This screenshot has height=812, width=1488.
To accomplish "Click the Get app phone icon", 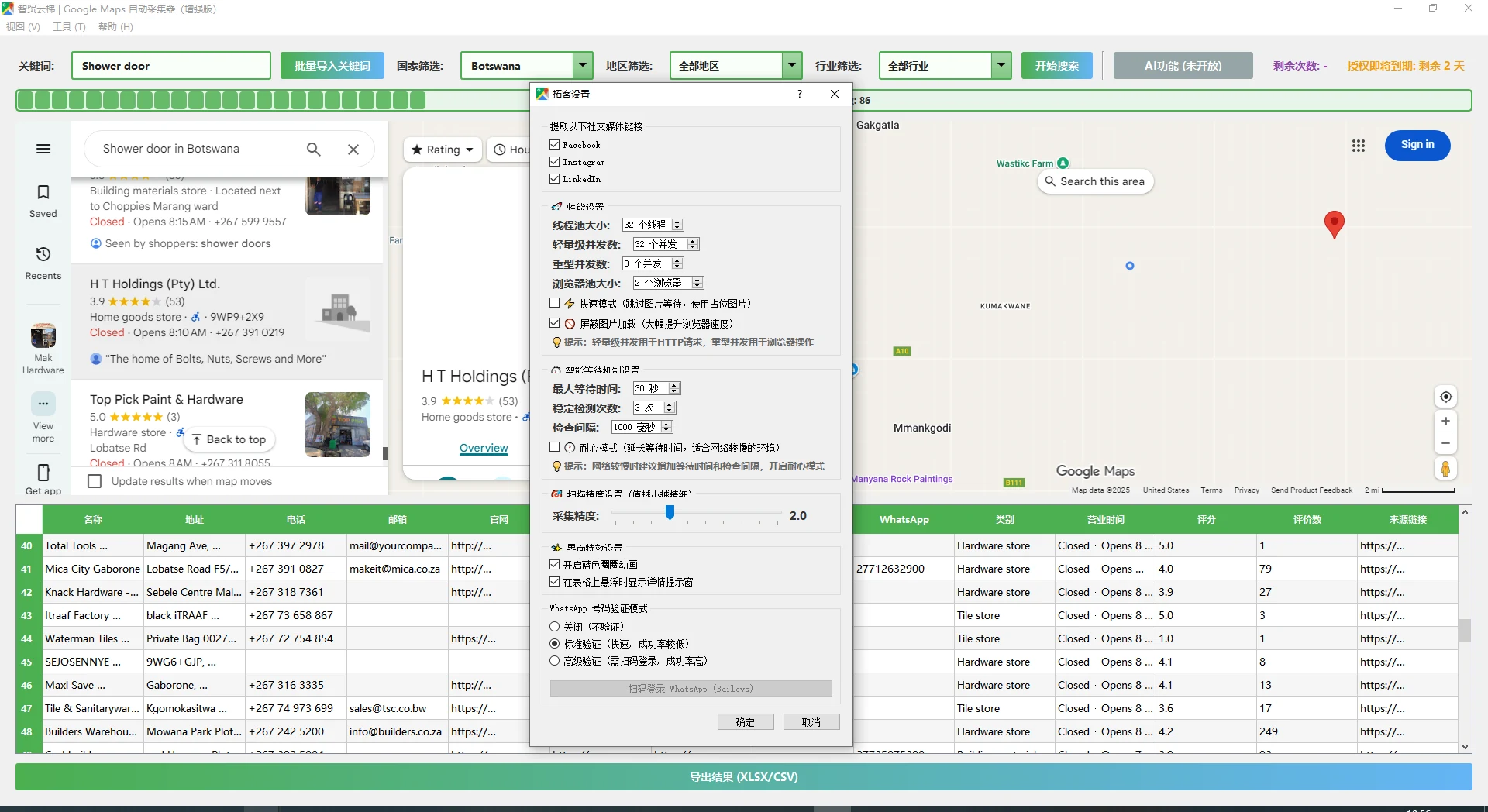I will (x=43, y=473).
